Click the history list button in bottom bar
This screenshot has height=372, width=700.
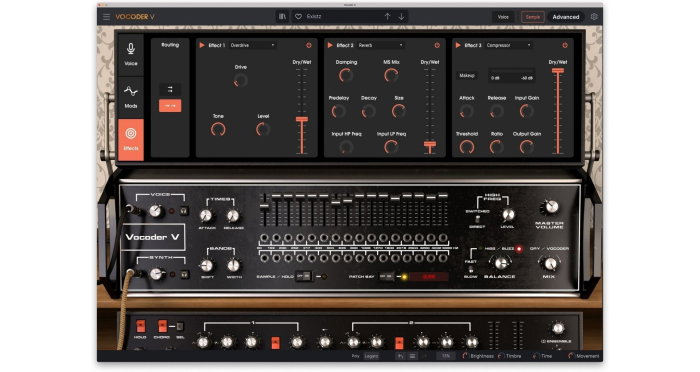point(412,356)
